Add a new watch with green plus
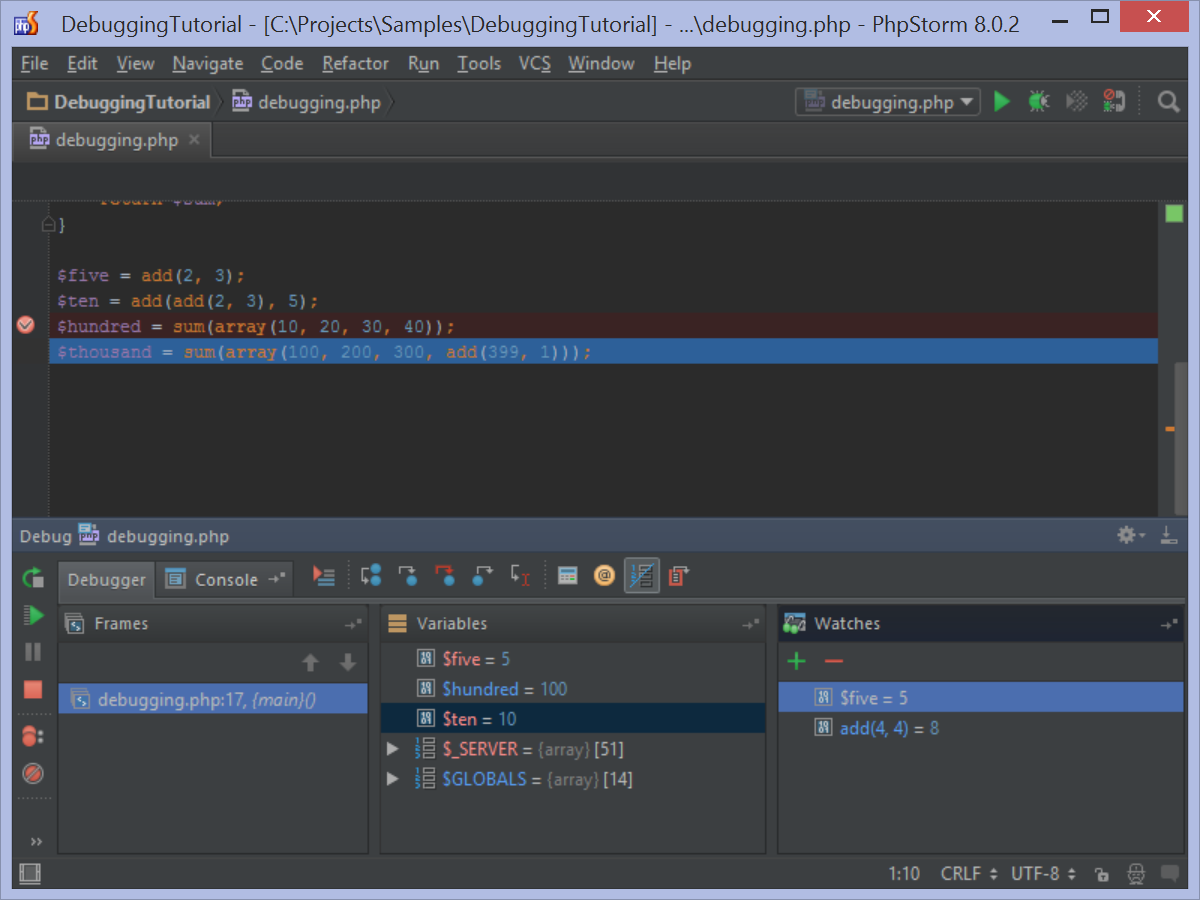The width and height of the screenshot is (1200, 900). [x=797, y=661]
